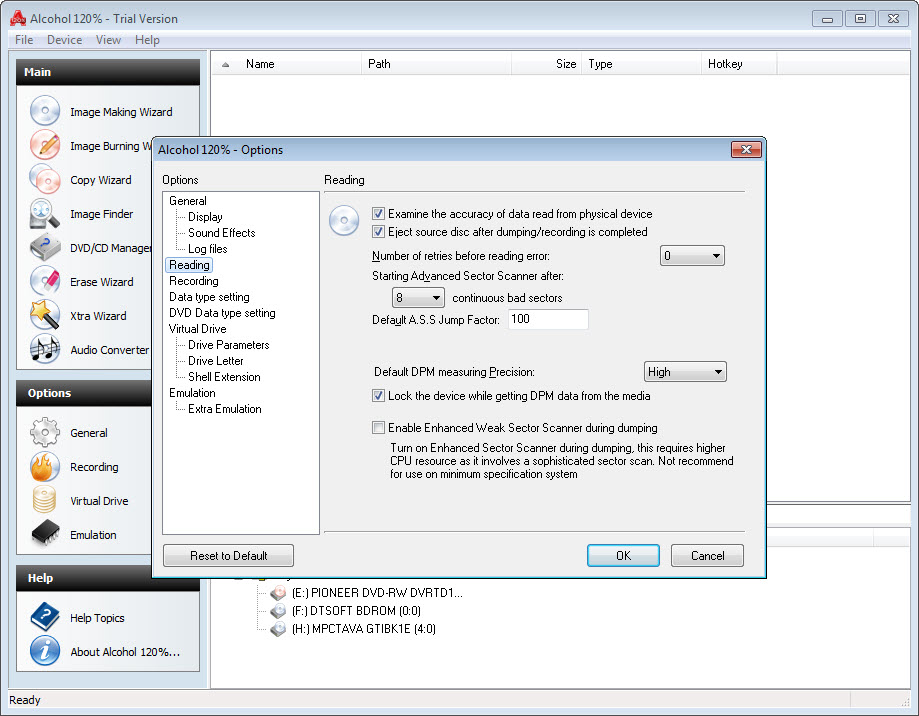Viewport: 919px width, 716px height.
Task: Click the Emulation chip icon
Action: (x=45, y=534)
